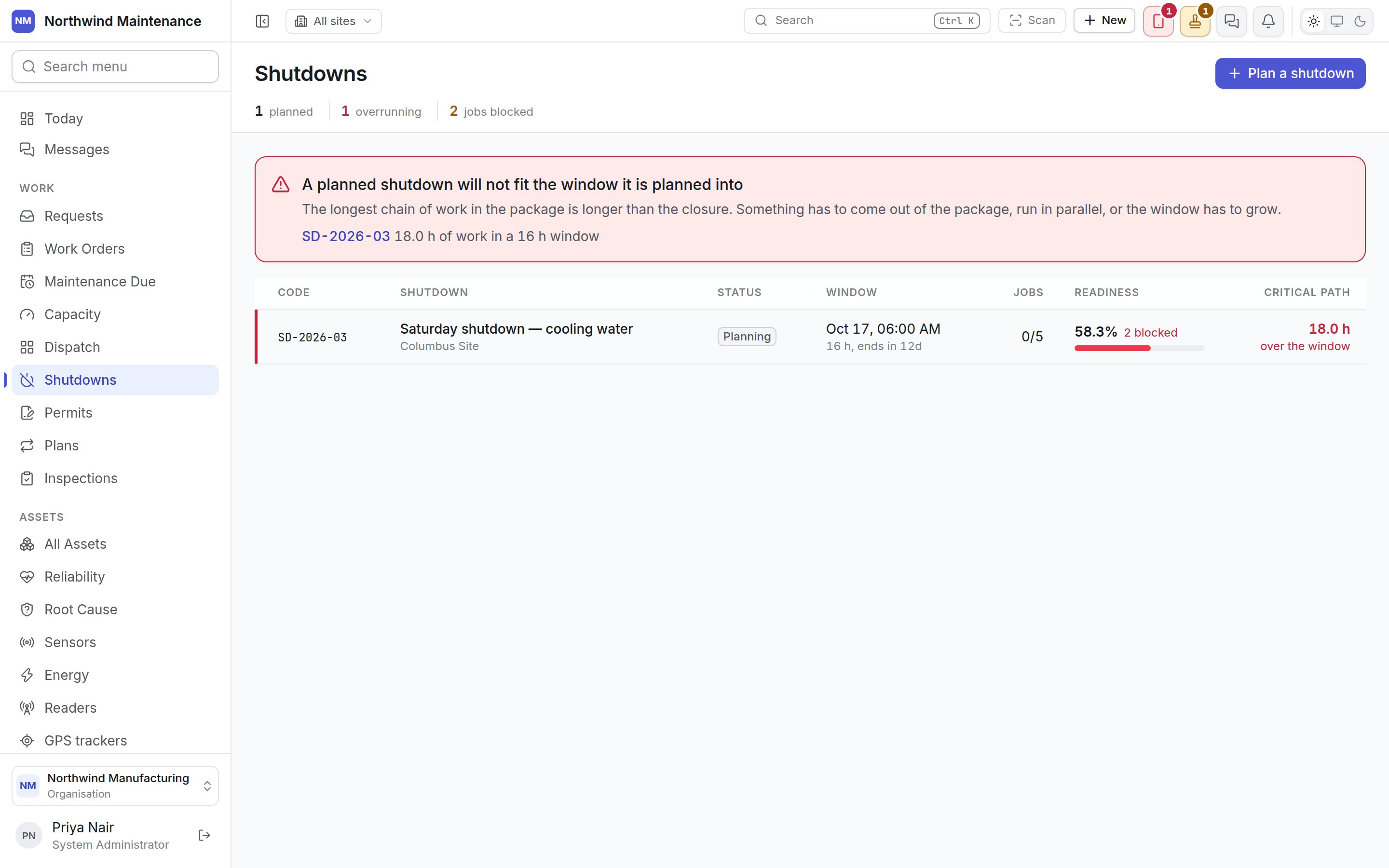
Task: Collapse the sidebar panel icon
Action: click(x=262, y=21)
